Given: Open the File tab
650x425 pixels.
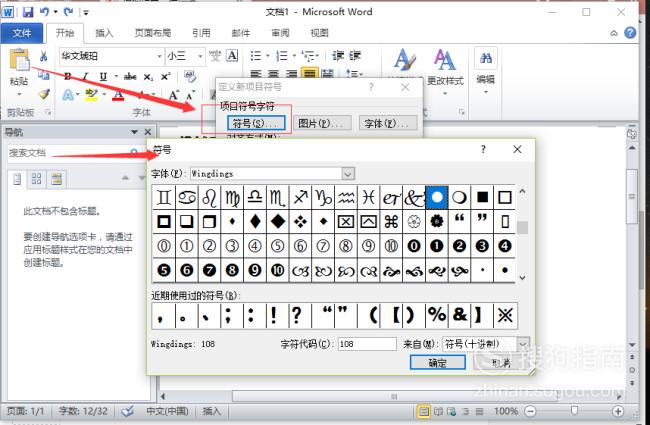Looking at the screenshot, I should (22, 33).
